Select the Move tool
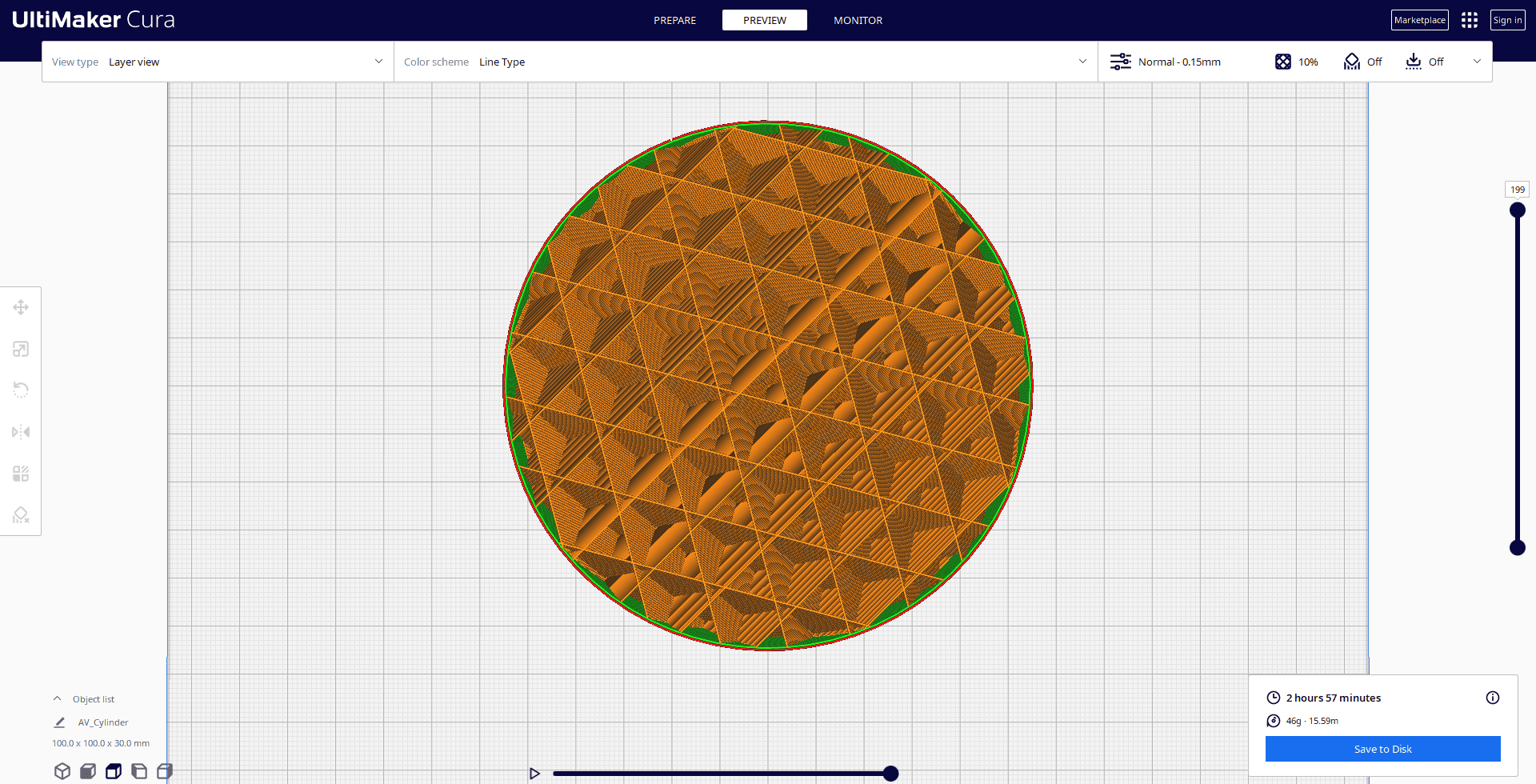 pos(21,307)
